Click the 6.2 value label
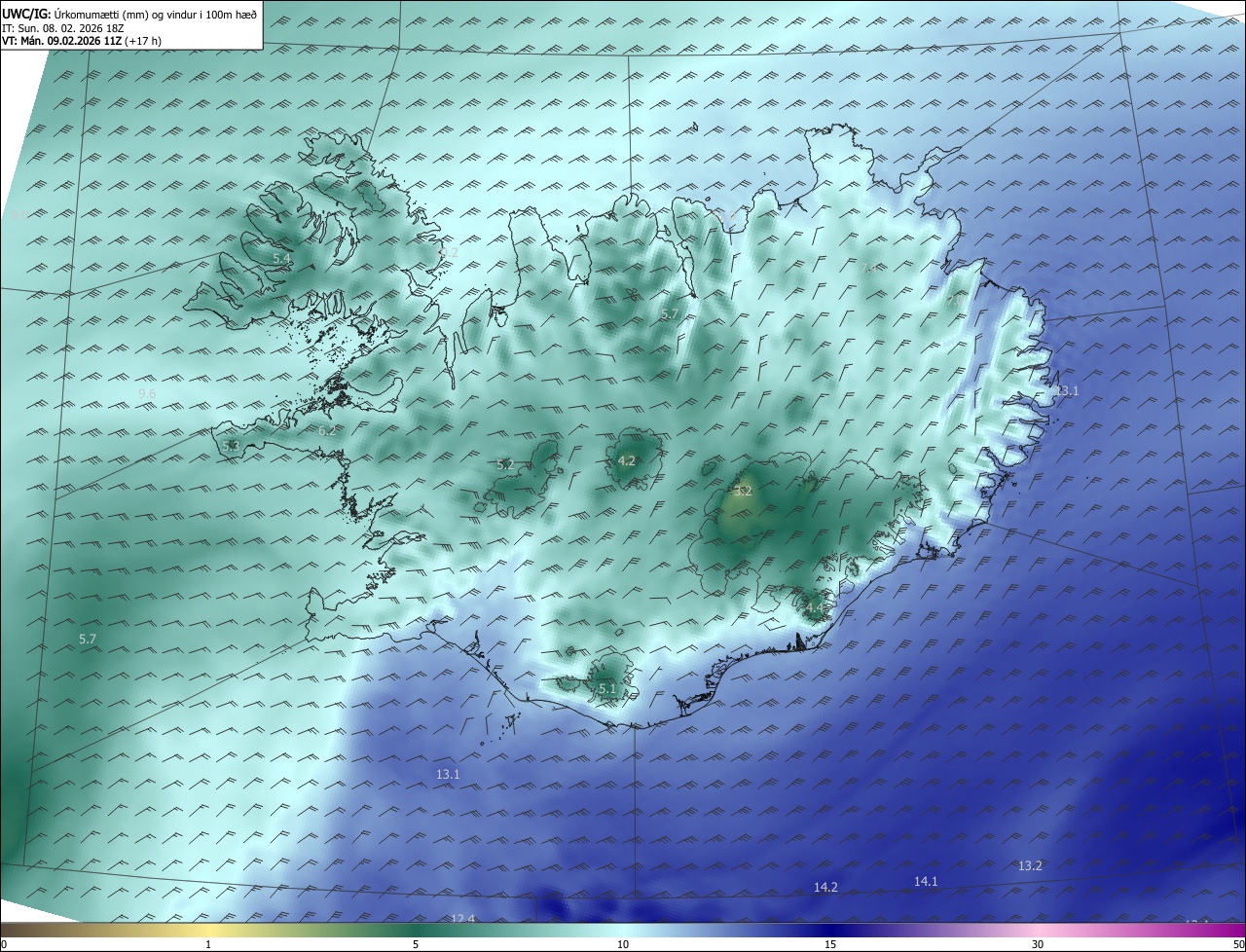The height and width of the screenshot is (952, 1246). pyautogui.click(x=327, y=430)
